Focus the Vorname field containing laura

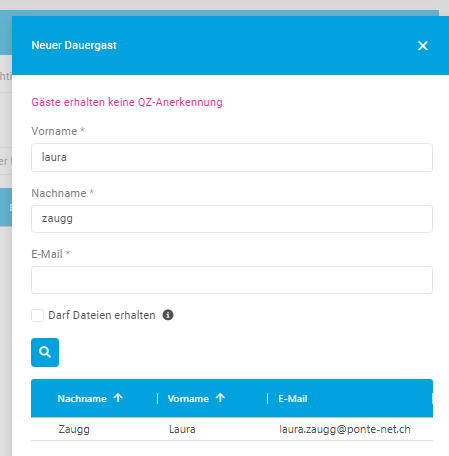(x=232, y=157)
